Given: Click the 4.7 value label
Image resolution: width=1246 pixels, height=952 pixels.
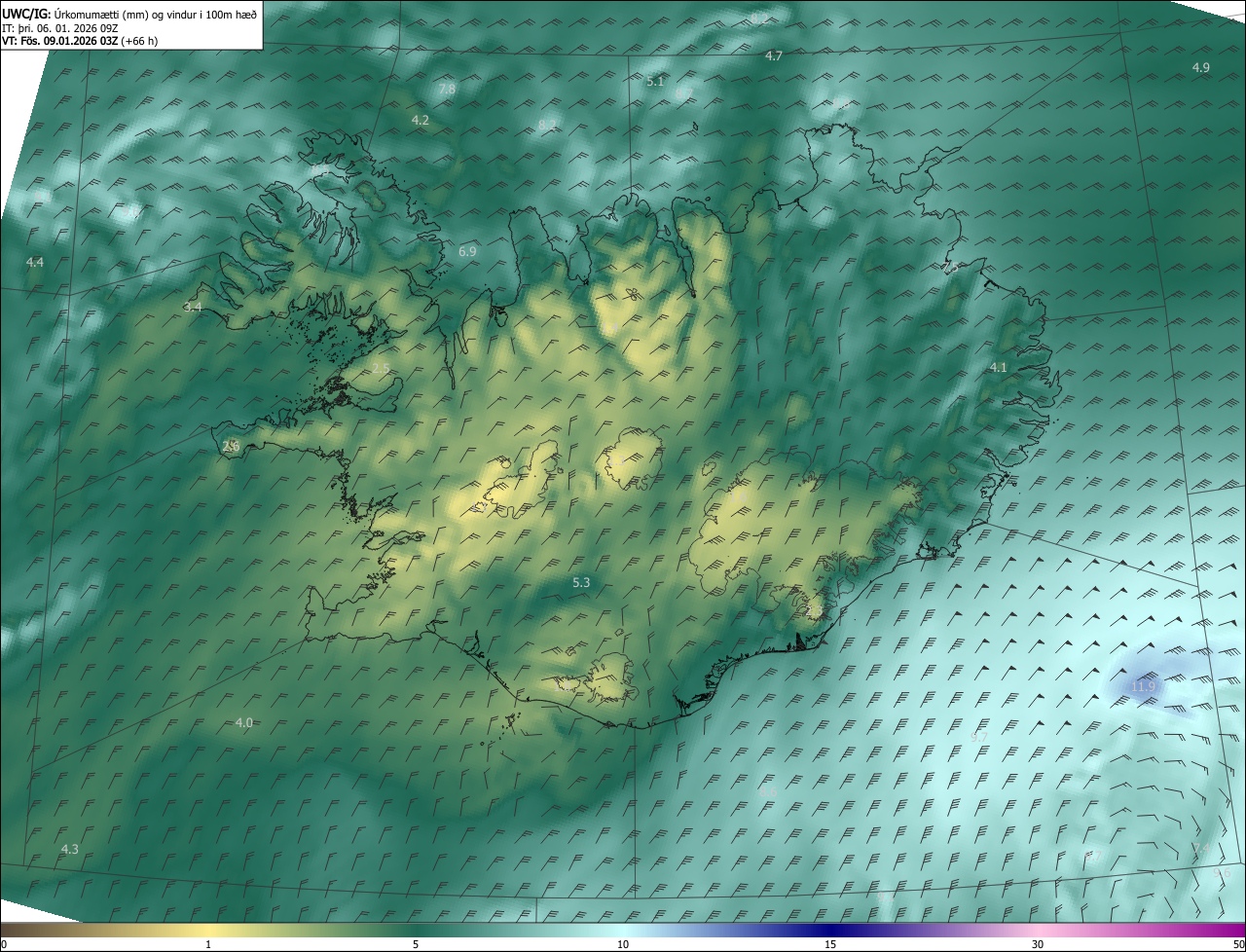Looking at the screenshot, I should (x=773, y=56).
